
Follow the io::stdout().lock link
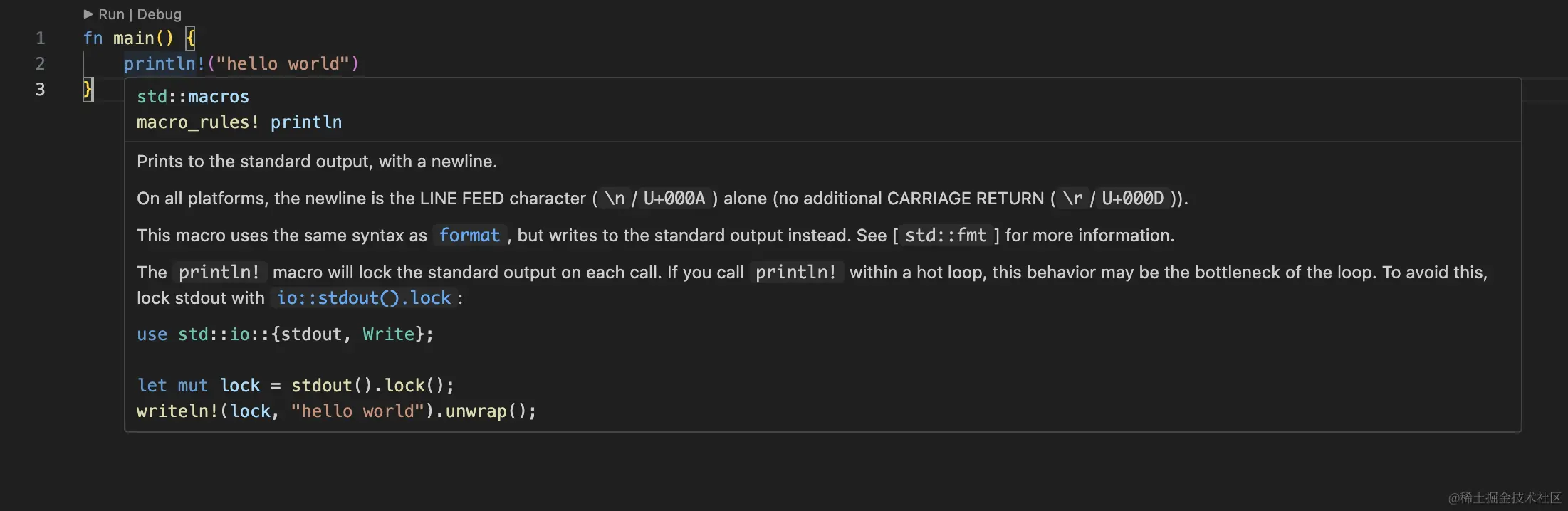(x=363, y=298)
